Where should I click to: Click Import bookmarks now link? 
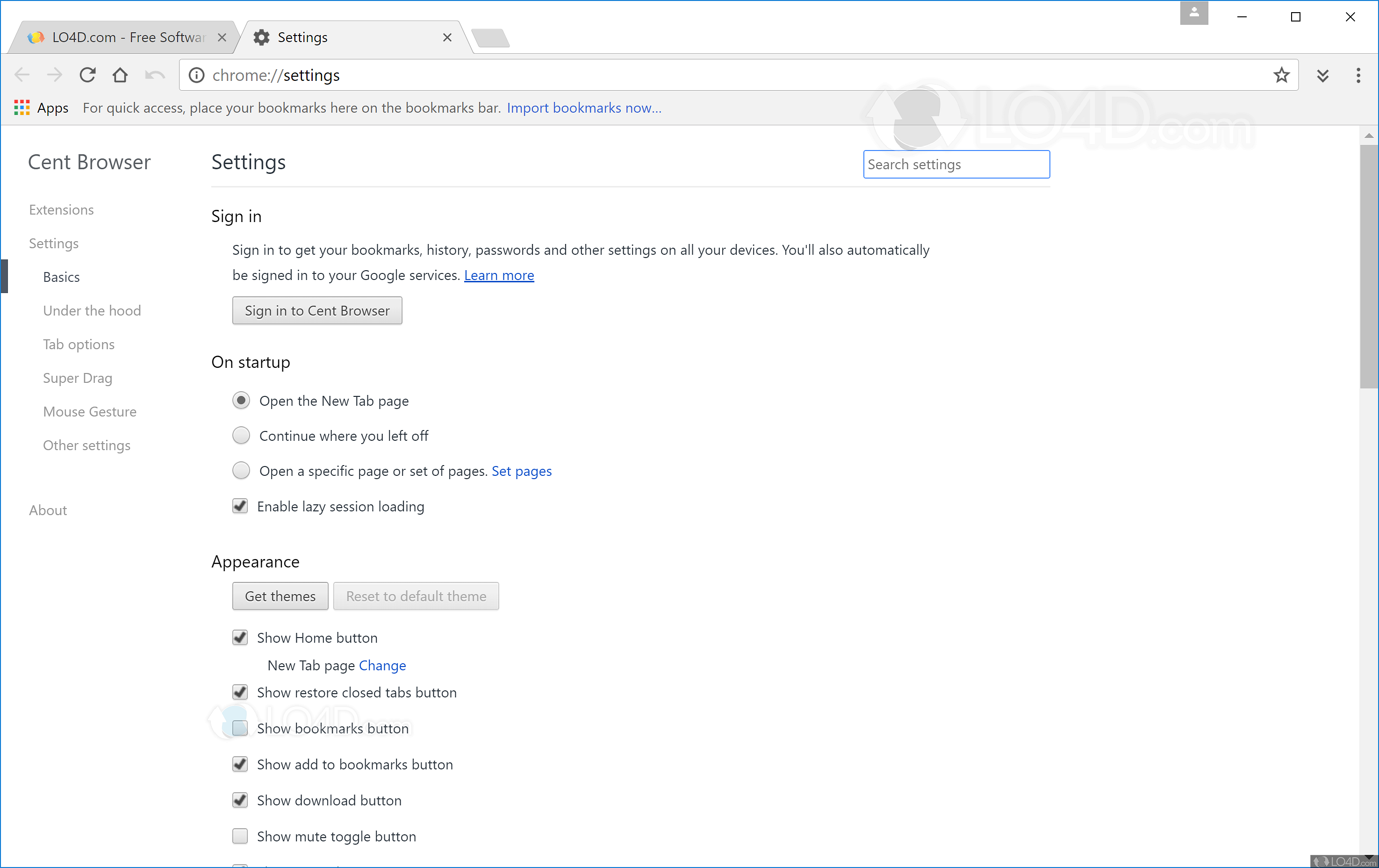(583, 108)
